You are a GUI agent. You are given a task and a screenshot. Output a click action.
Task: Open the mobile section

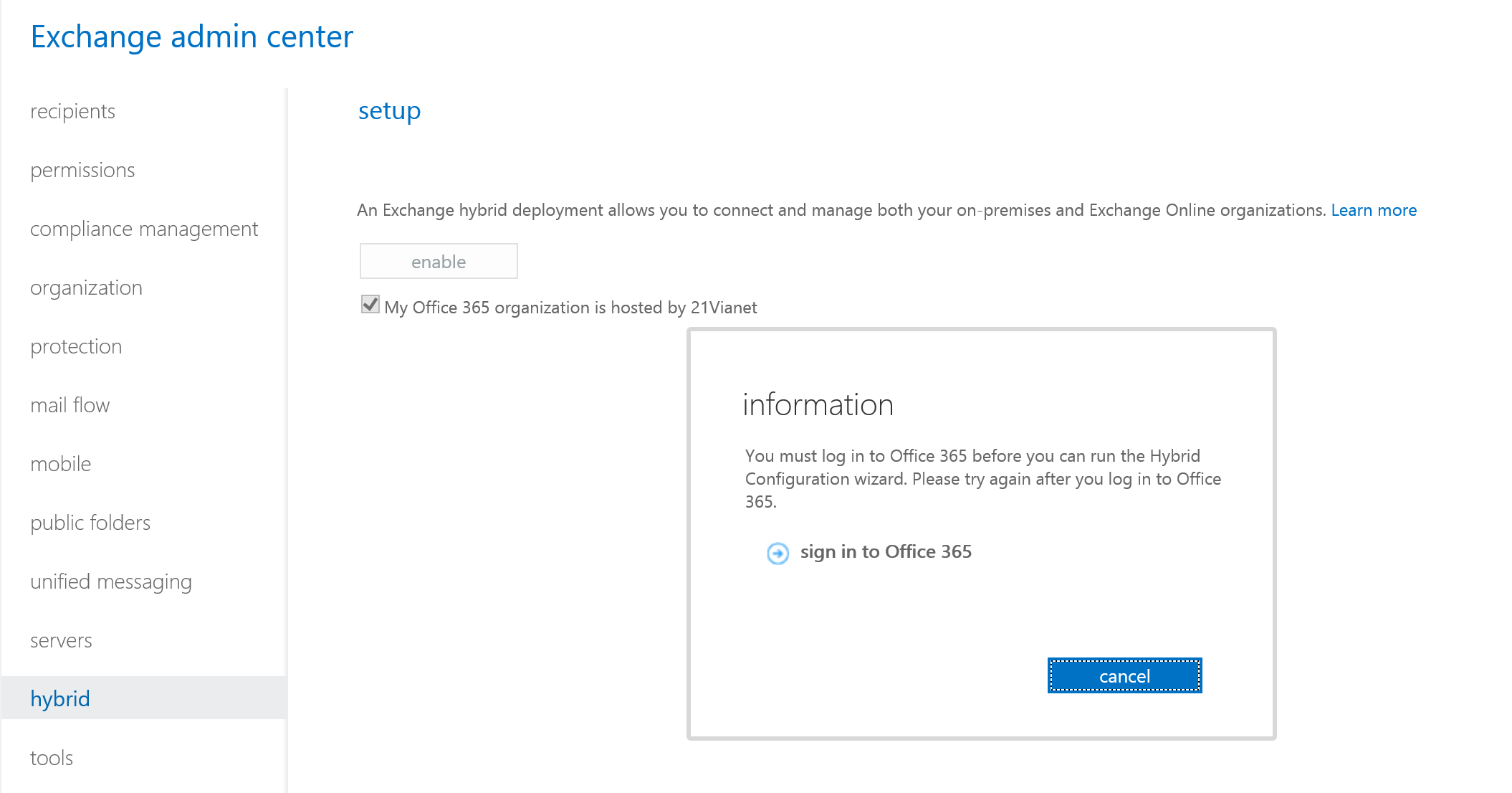61,464
